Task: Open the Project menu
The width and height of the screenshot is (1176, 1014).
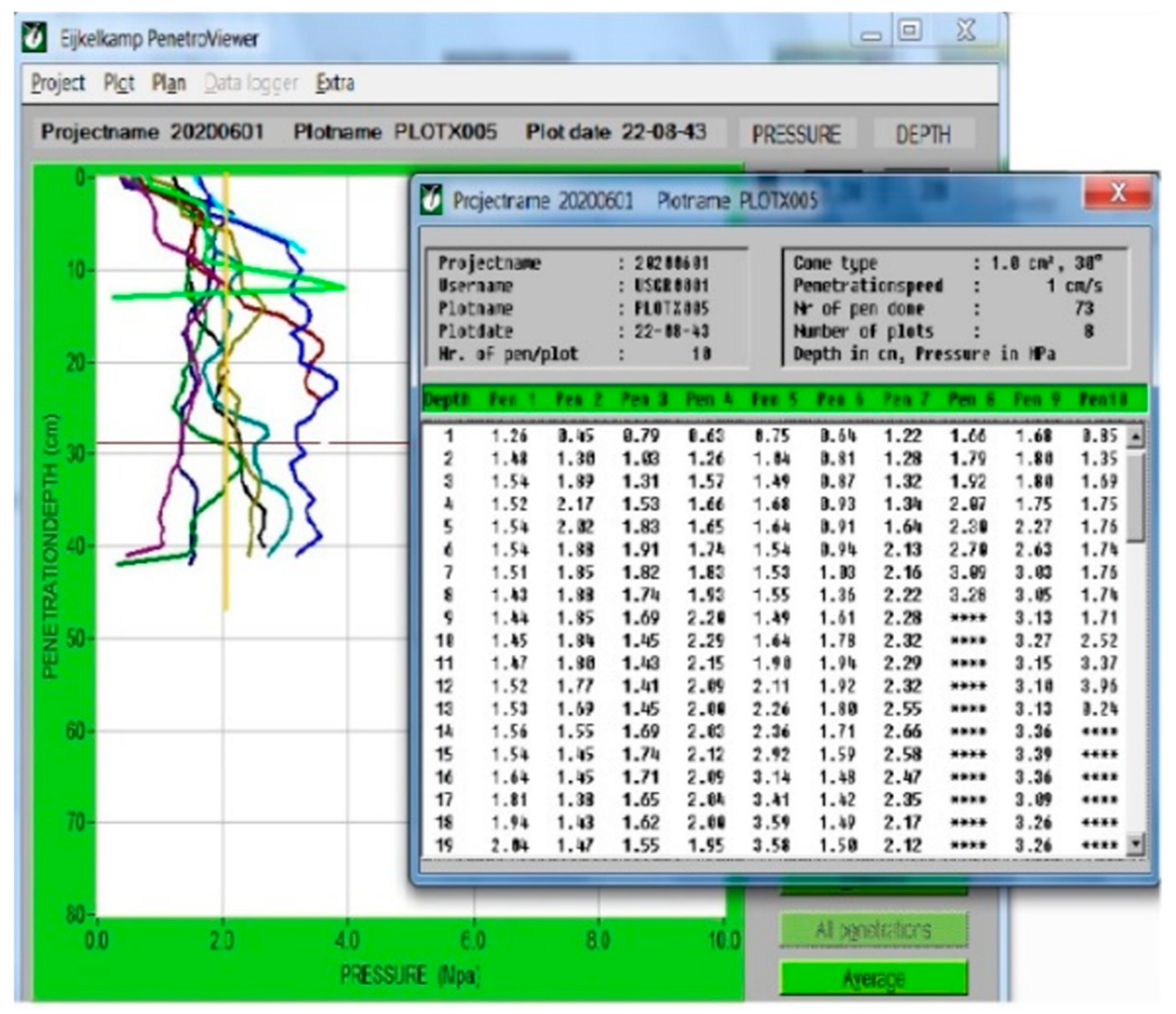Action: pyautogui.click(x=58, y=83)
